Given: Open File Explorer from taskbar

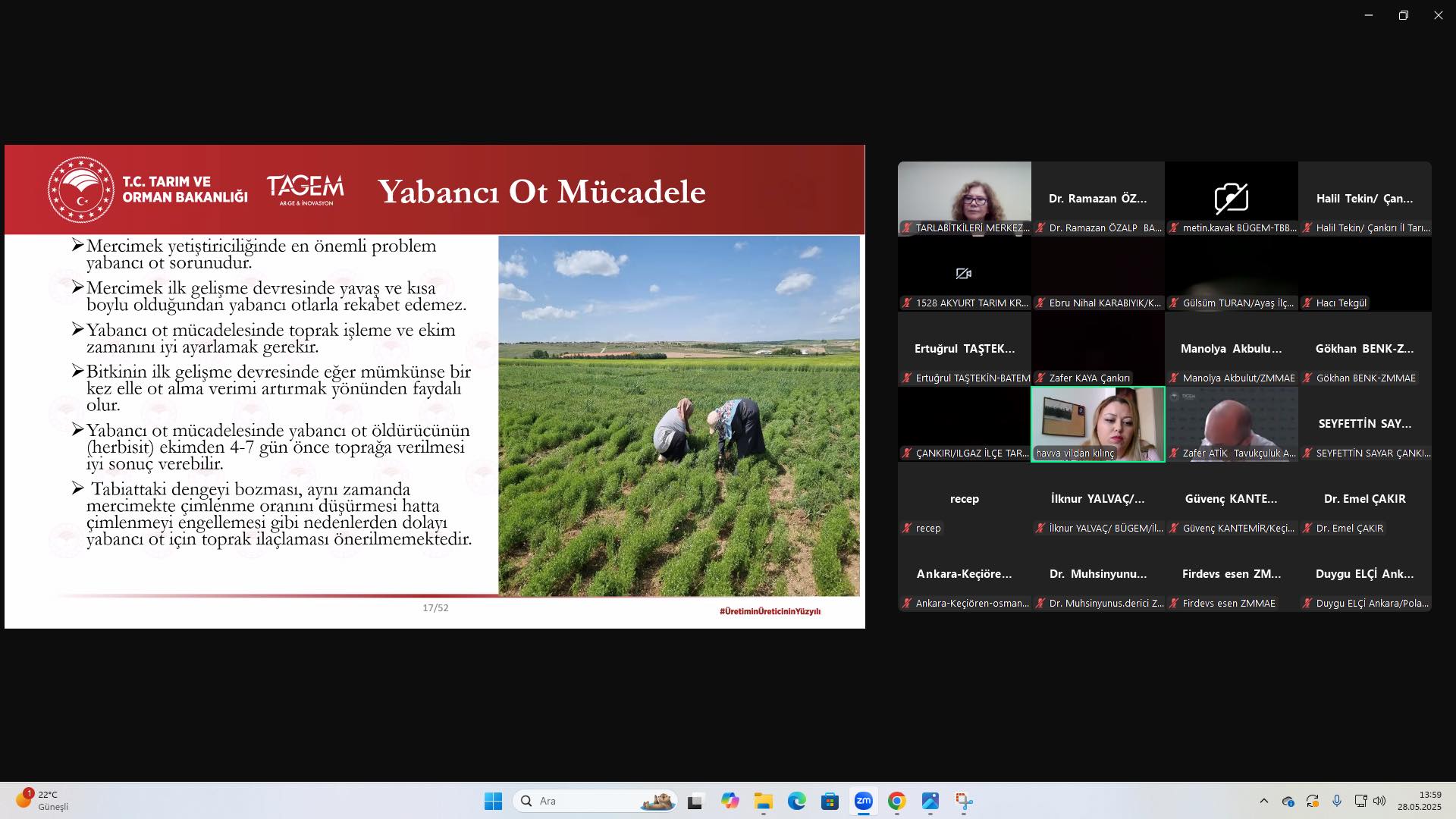Looking at the screenshot, I should click(763, 801).
